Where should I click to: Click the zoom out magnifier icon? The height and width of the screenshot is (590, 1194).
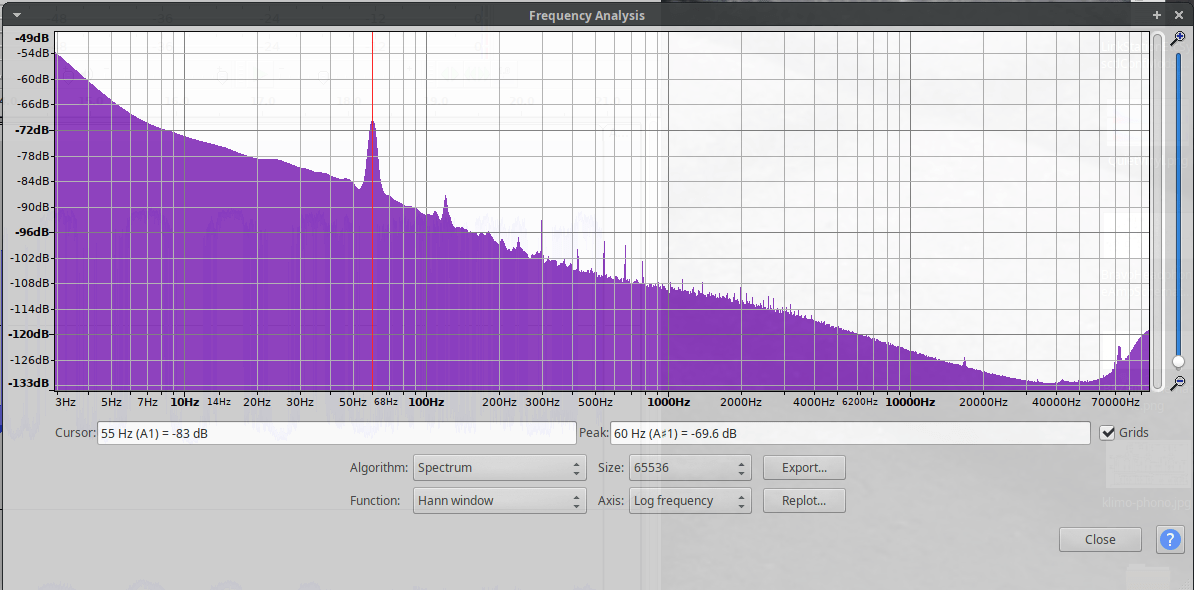(1178, 381)
